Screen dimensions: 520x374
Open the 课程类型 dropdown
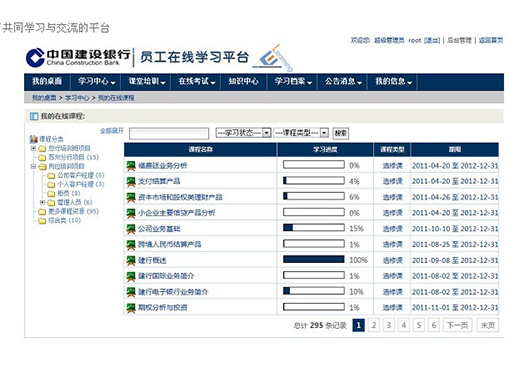point(301,133)
